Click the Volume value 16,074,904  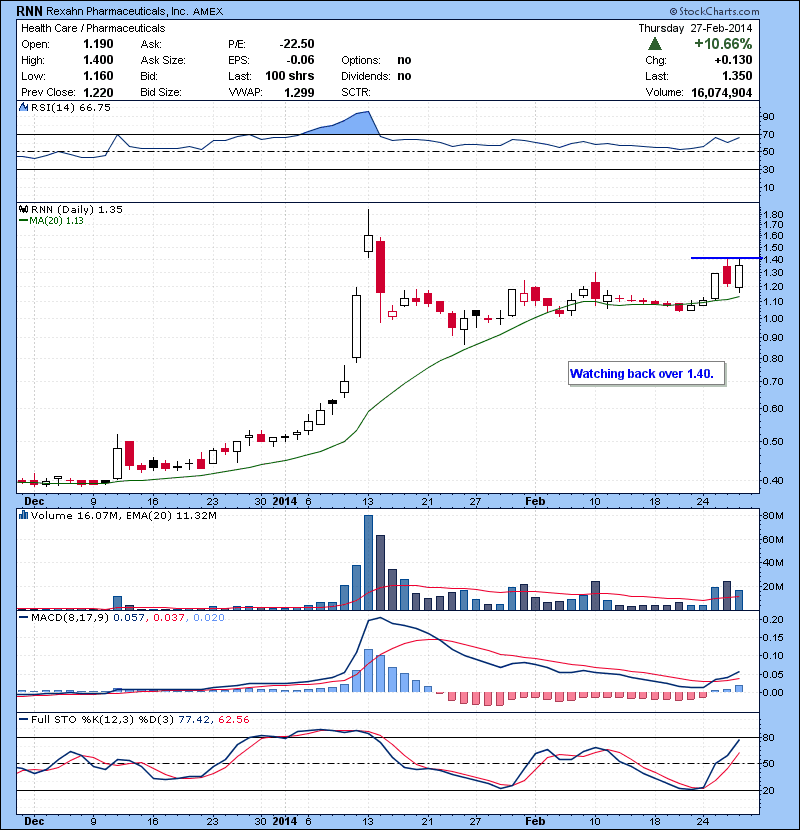pos(721,93)
